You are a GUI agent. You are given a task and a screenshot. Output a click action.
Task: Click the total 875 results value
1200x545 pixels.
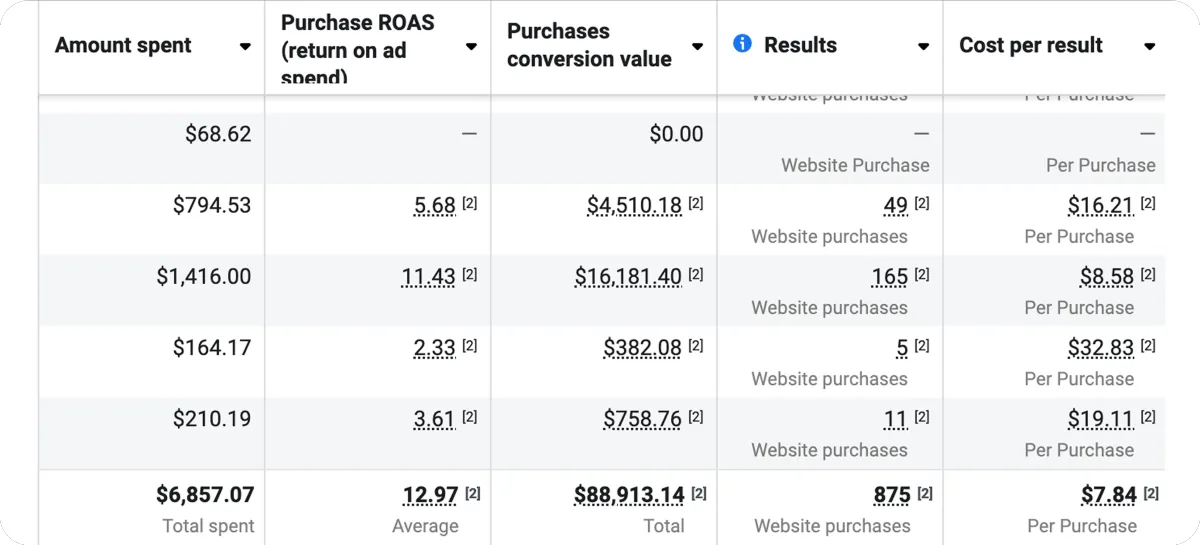pyautogui.click(x=892, y=495)
